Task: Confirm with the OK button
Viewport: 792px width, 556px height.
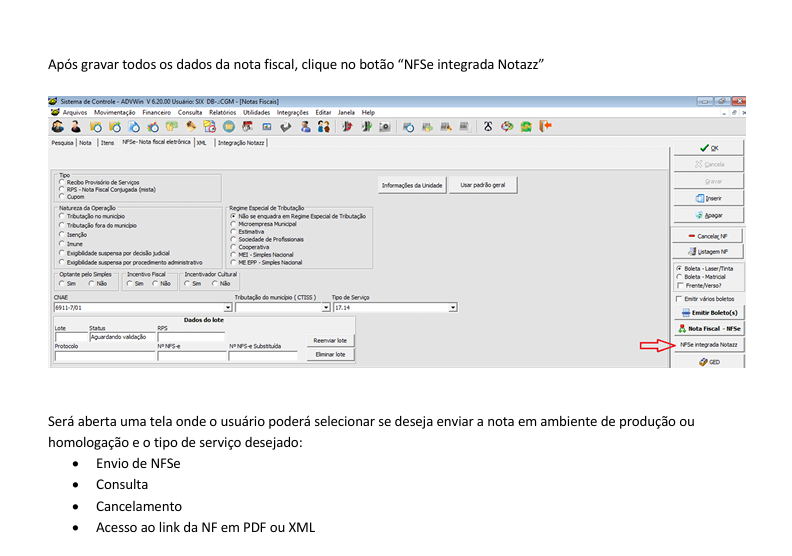Action: (709, 148)
